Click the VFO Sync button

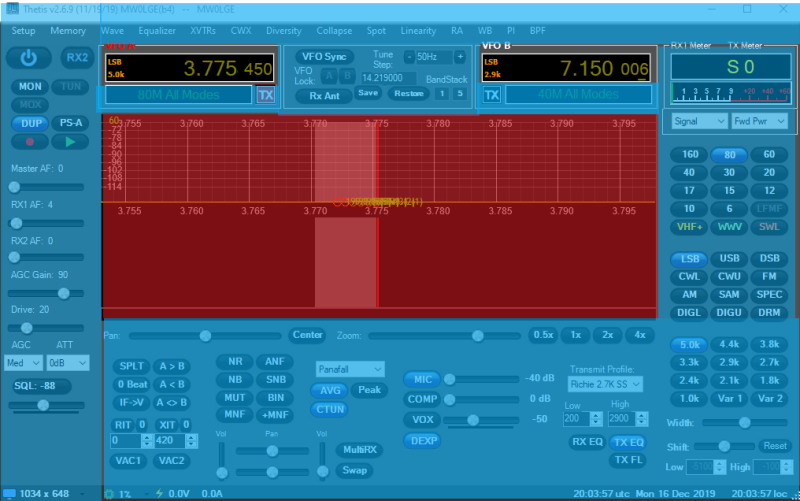coord(324,57)
